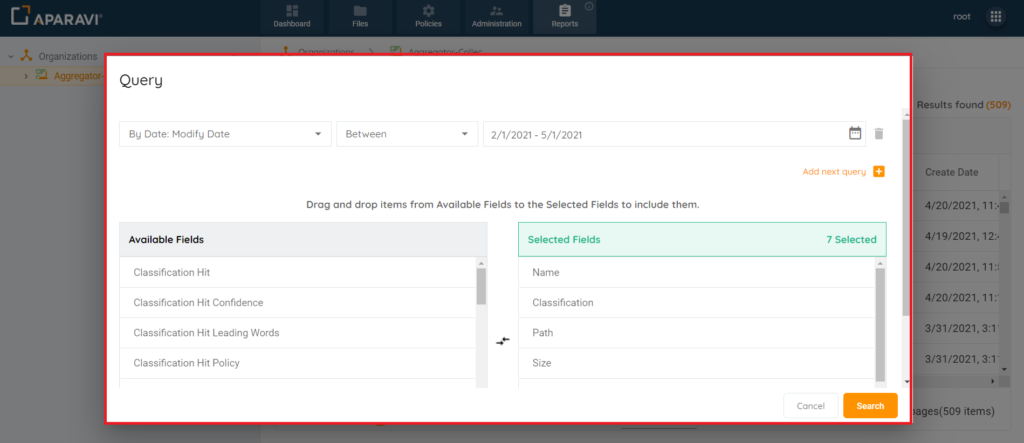Click the Aparavi logo

pyautogui.click(x=57, y=16)
